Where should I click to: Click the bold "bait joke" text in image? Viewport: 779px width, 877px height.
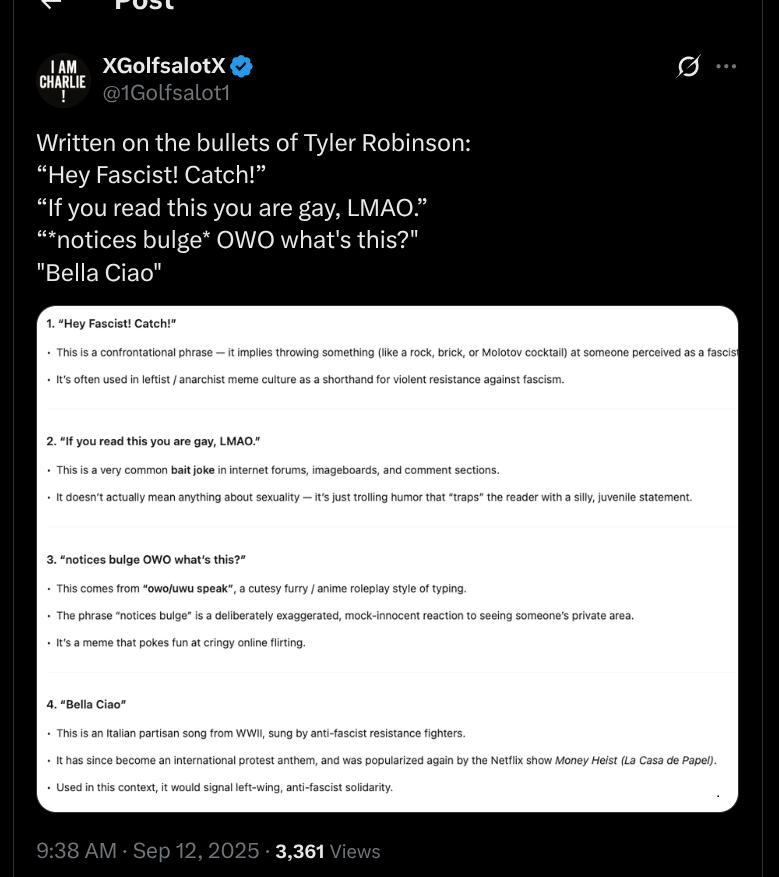(192, 470)
